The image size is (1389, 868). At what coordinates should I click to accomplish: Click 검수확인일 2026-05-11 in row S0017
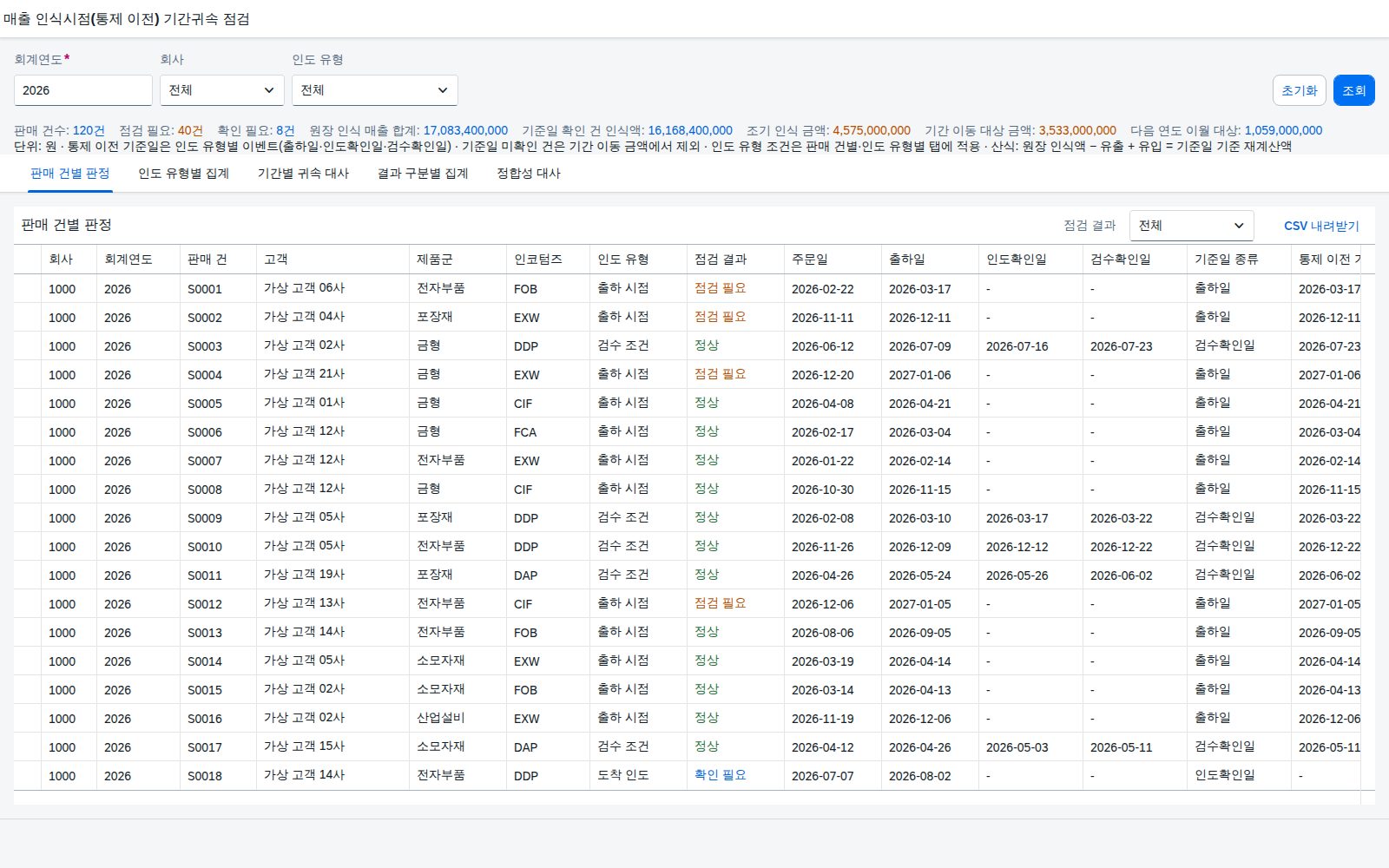coord(1121,747)
